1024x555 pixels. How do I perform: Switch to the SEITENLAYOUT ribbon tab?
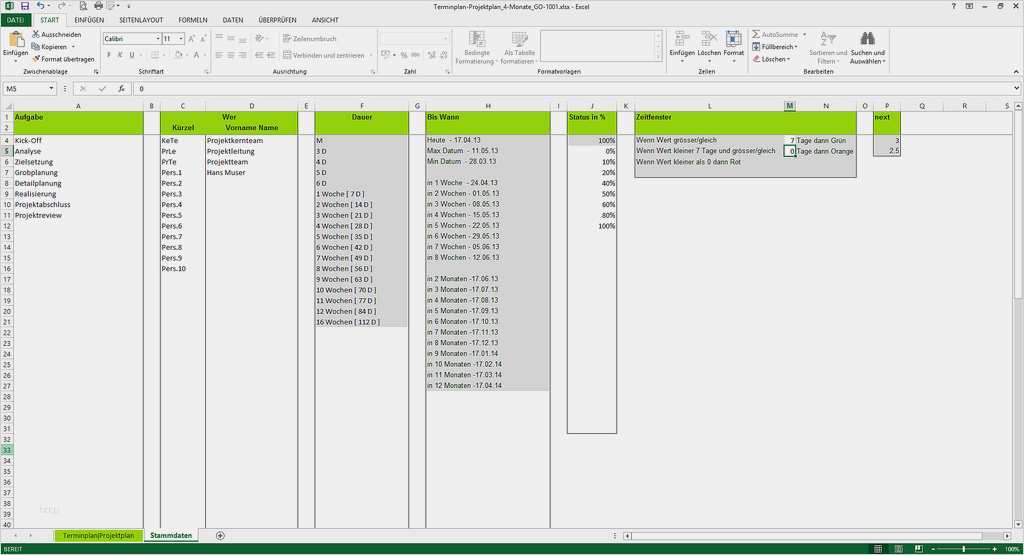pos(141,20)
